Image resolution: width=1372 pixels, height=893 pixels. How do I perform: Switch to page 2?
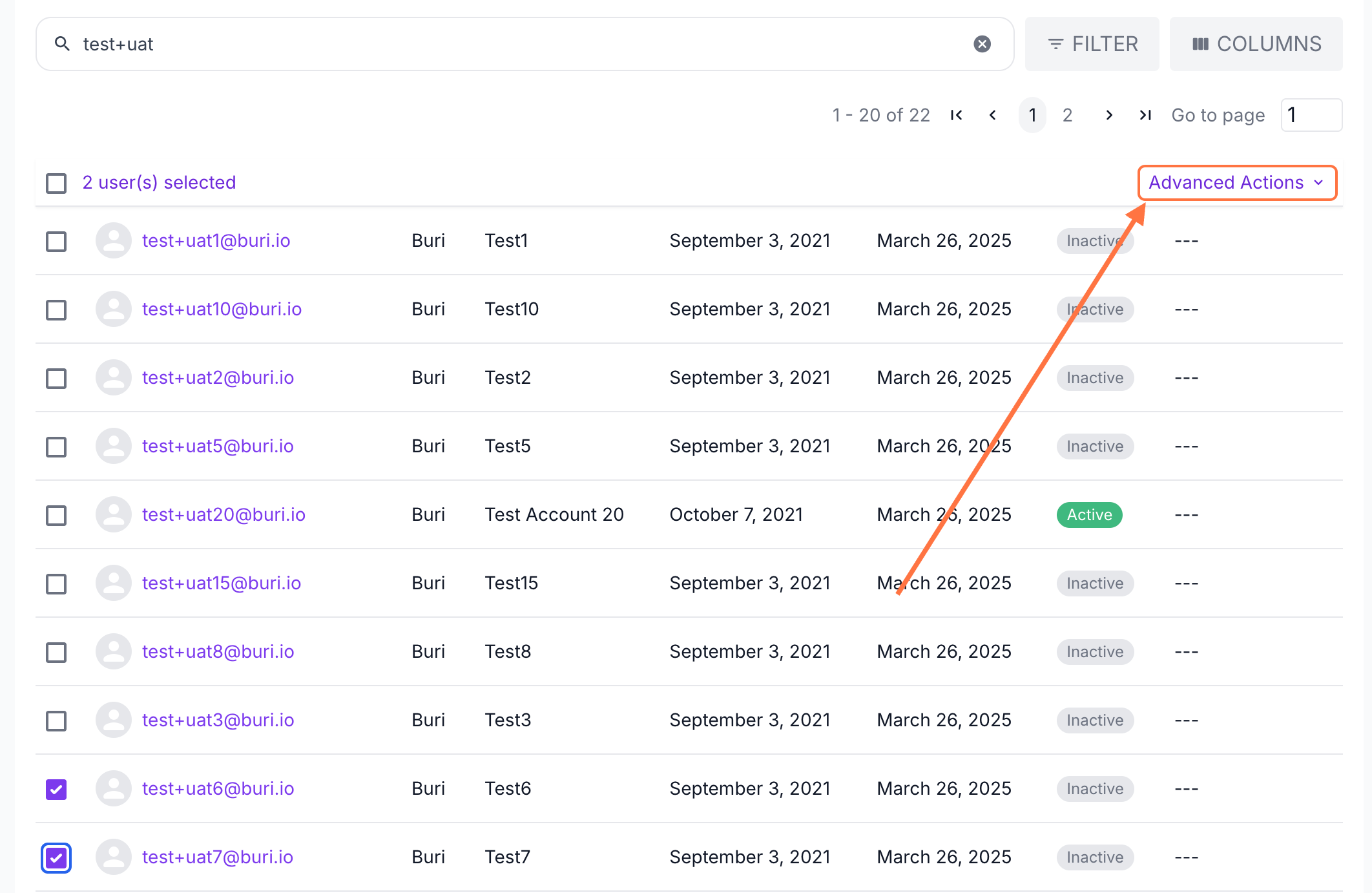1067,115
